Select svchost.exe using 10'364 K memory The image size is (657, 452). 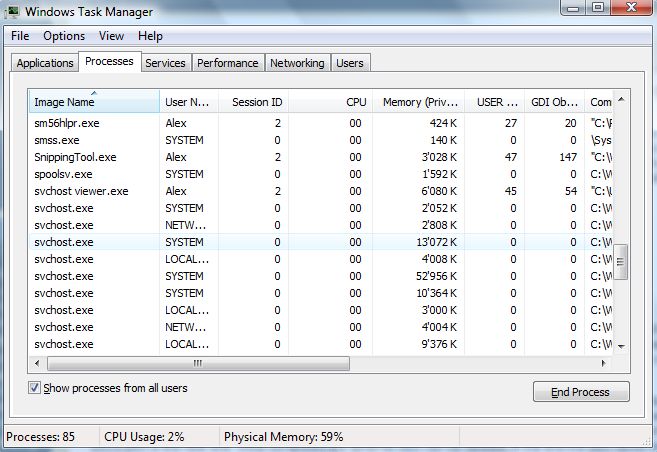(321, 293)
